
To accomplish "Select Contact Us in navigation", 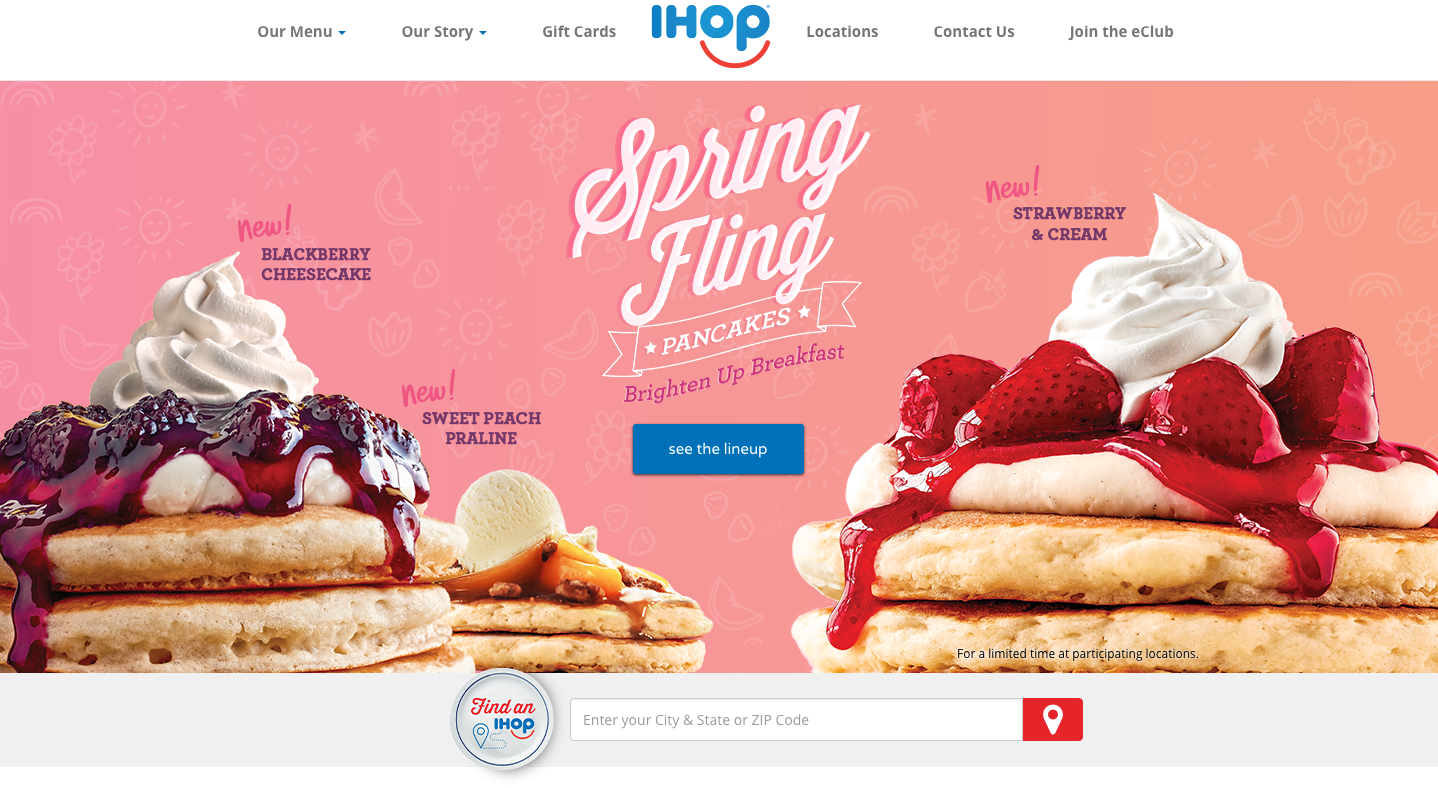I will click(974, 32).
